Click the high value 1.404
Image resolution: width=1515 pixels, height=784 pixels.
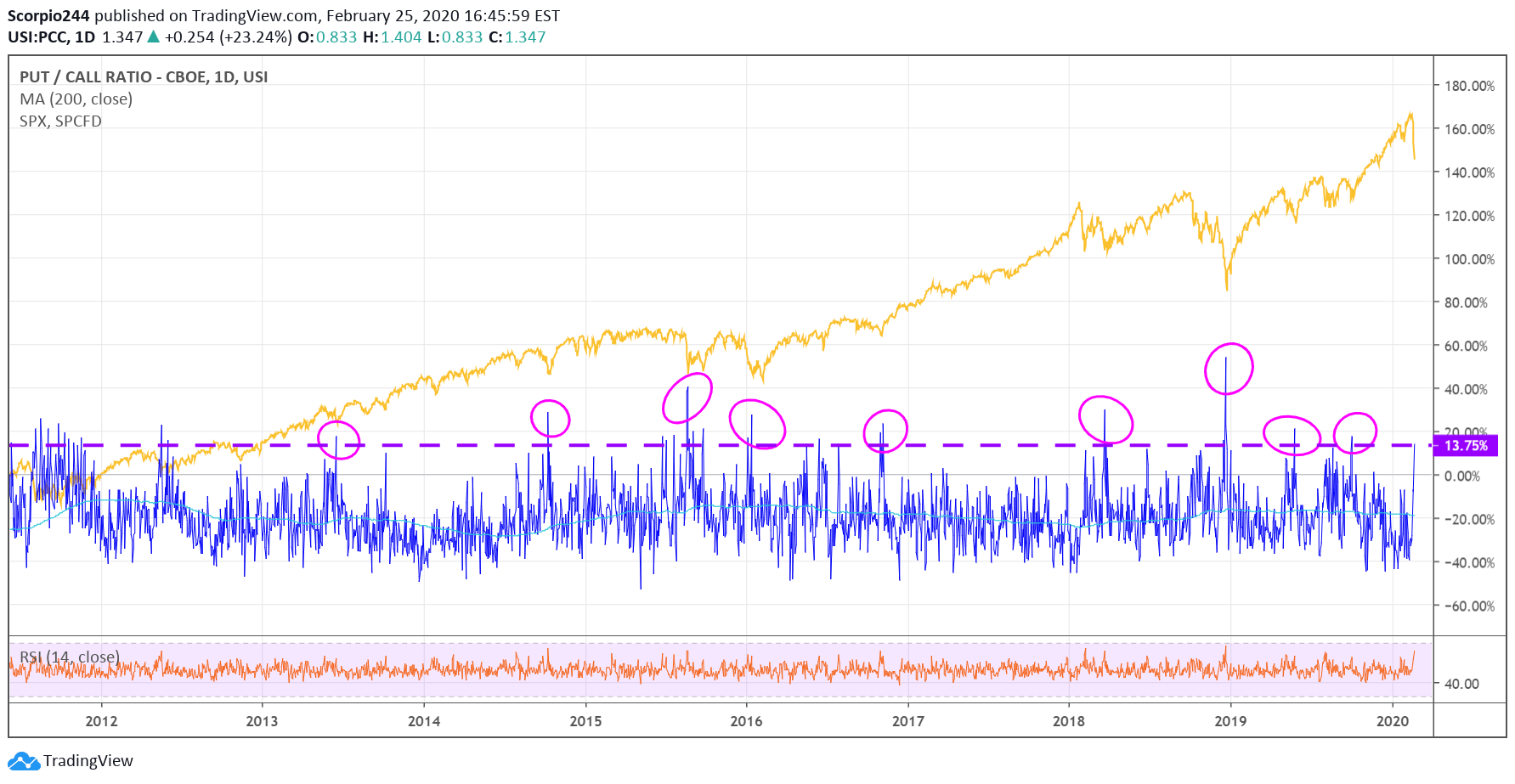(401, 37)
